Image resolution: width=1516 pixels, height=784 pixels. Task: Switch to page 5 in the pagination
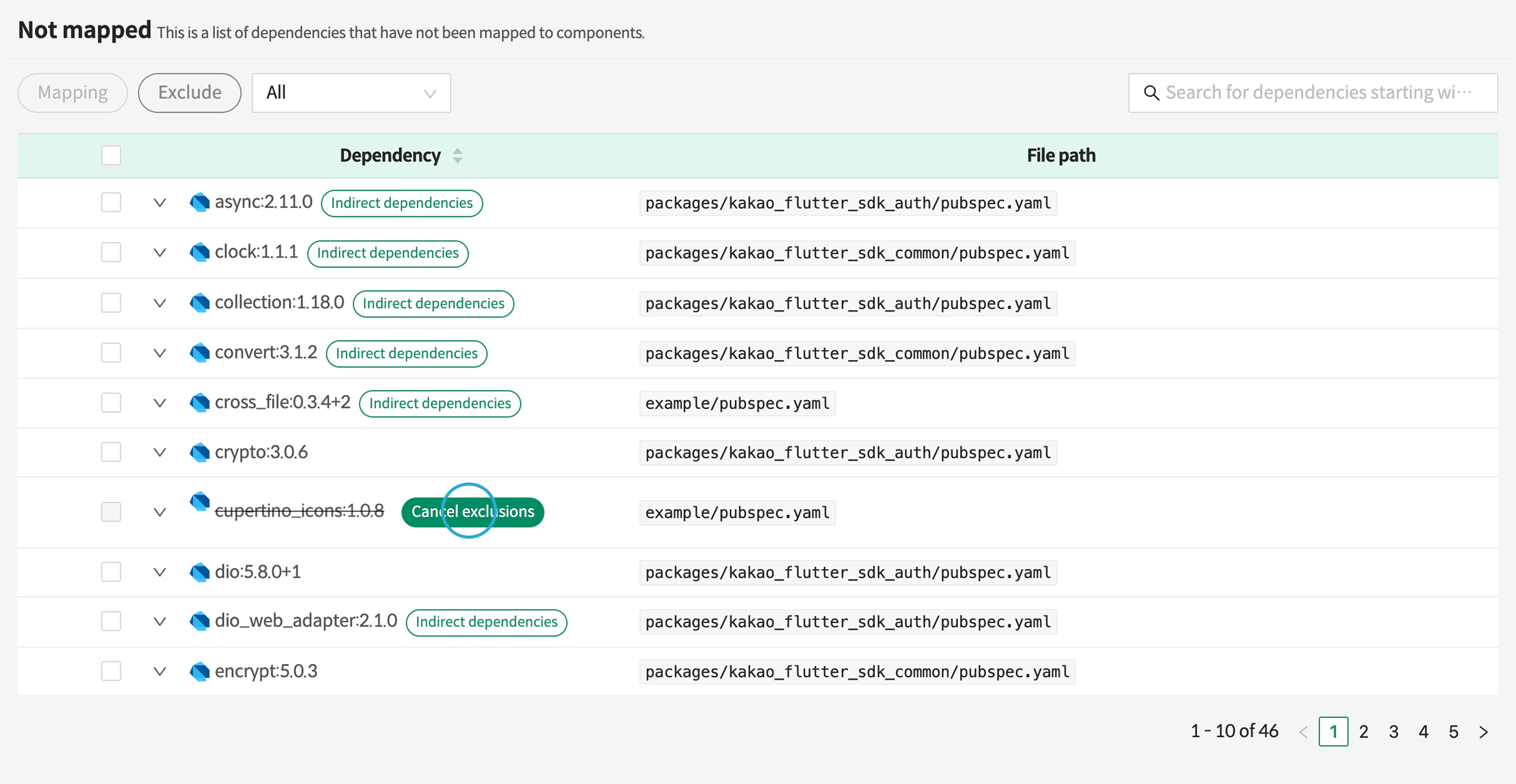(1453, 732)
